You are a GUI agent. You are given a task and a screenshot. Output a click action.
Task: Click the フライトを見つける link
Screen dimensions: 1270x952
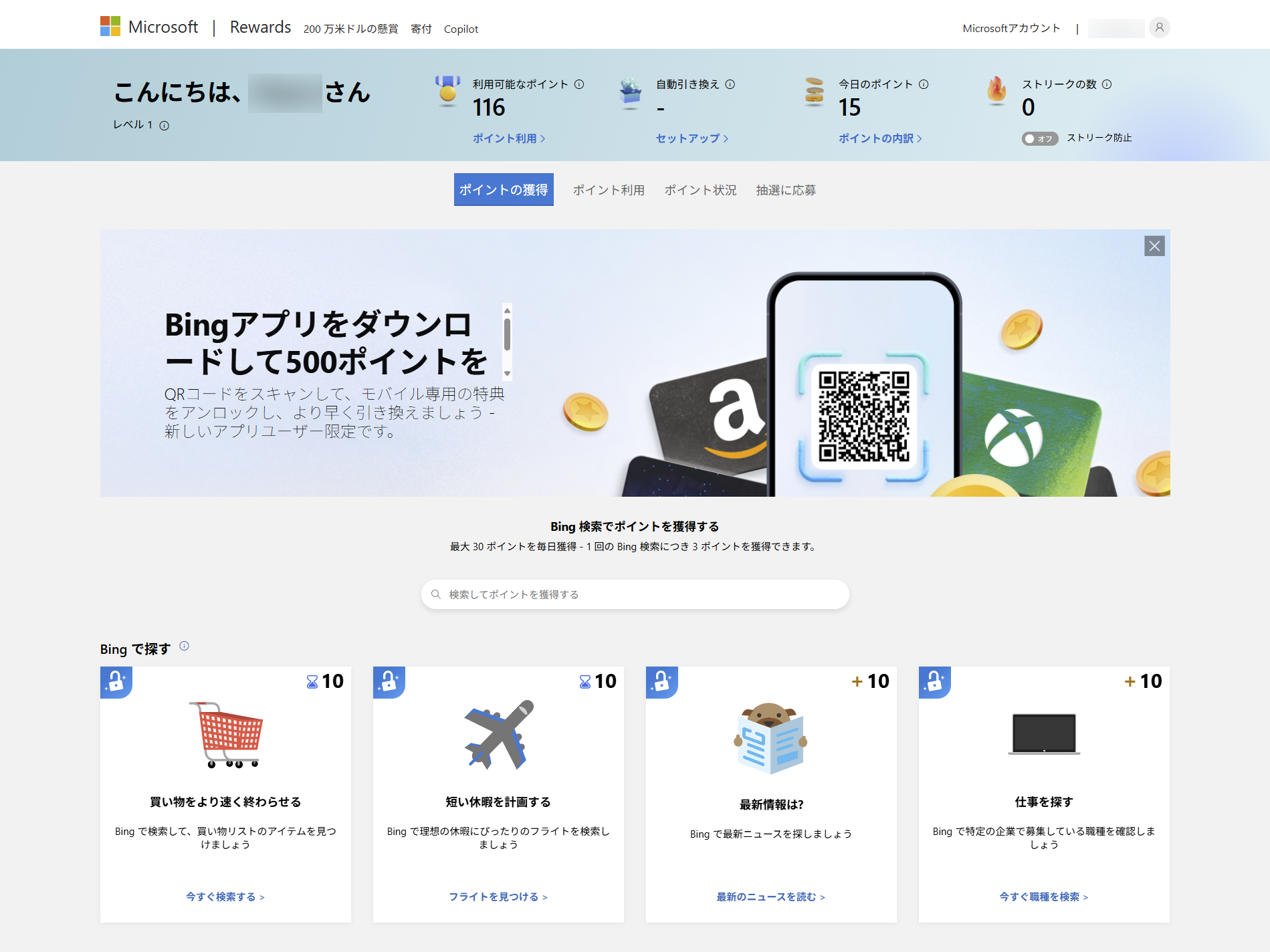(x=498, y=897)
